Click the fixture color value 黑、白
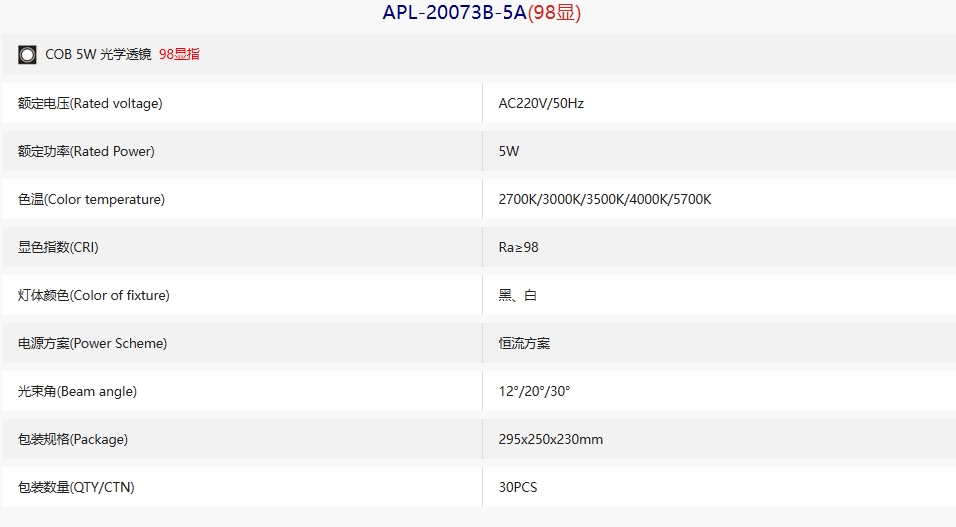Image resolution: width=956 pixels, height=527 pixels. point(518,295)
